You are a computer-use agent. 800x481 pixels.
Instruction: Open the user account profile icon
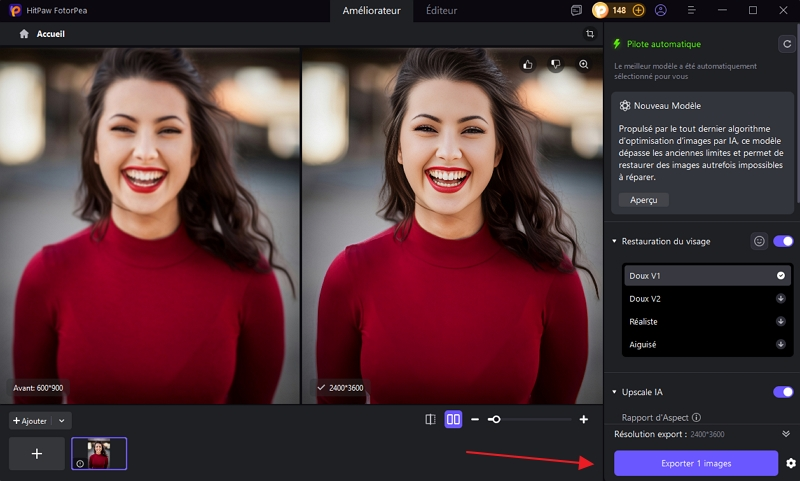pos(661,10)
